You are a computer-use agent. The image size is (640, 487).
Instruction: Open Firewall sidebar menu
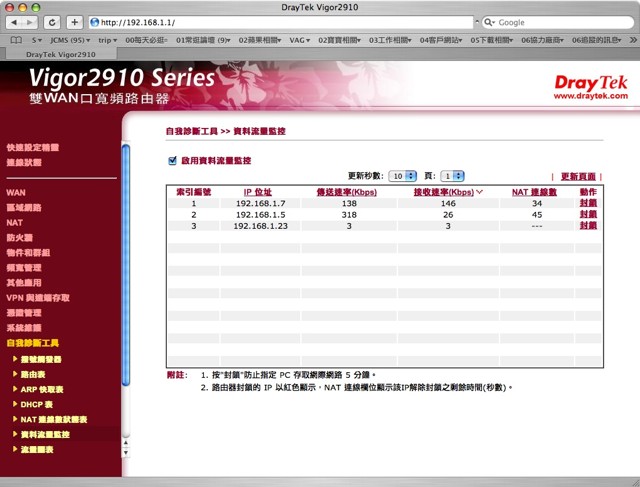tap(19, 238)
